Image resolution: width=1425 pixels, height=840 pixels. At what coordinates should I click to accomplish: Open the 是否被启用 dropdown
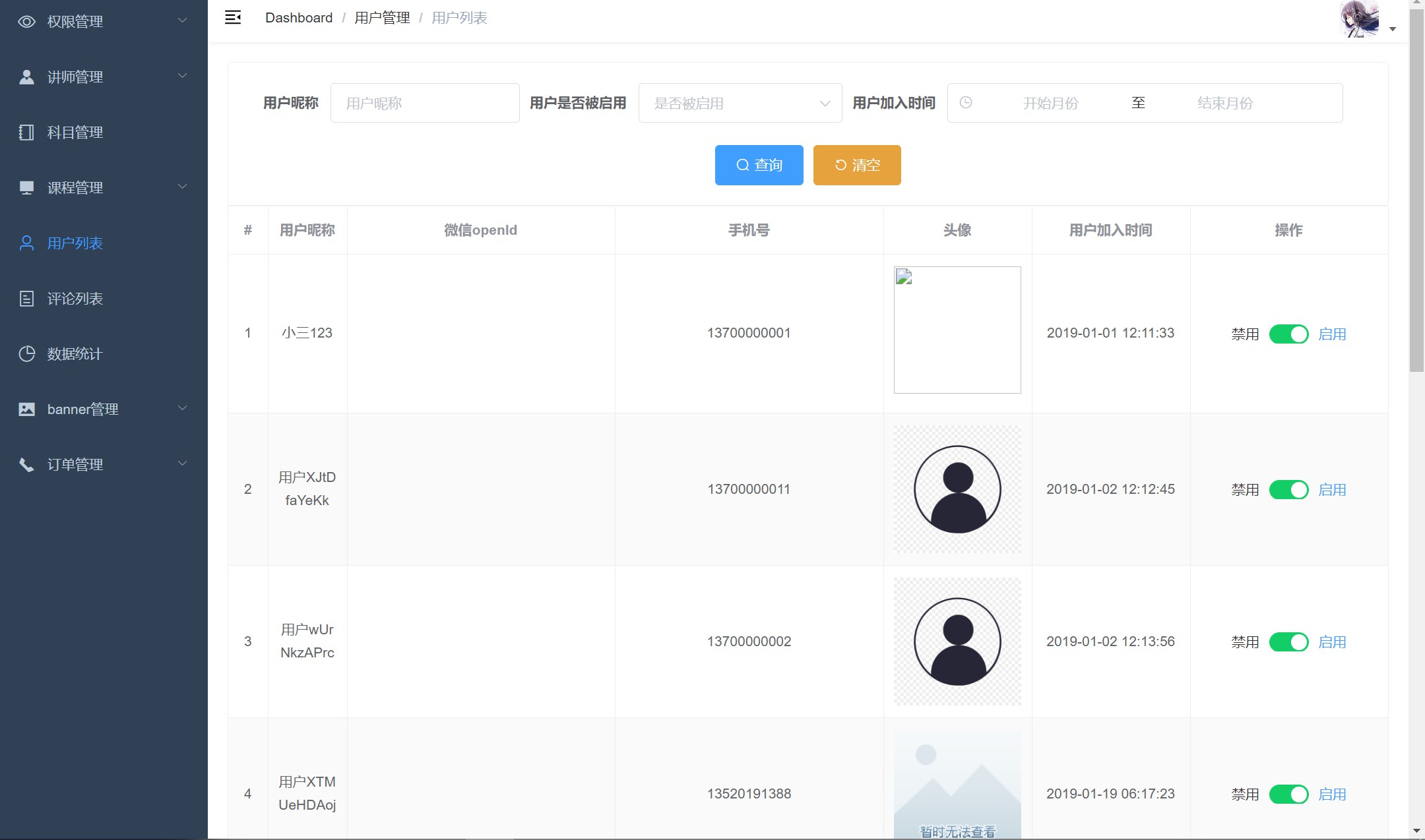(x=740, y=104)
